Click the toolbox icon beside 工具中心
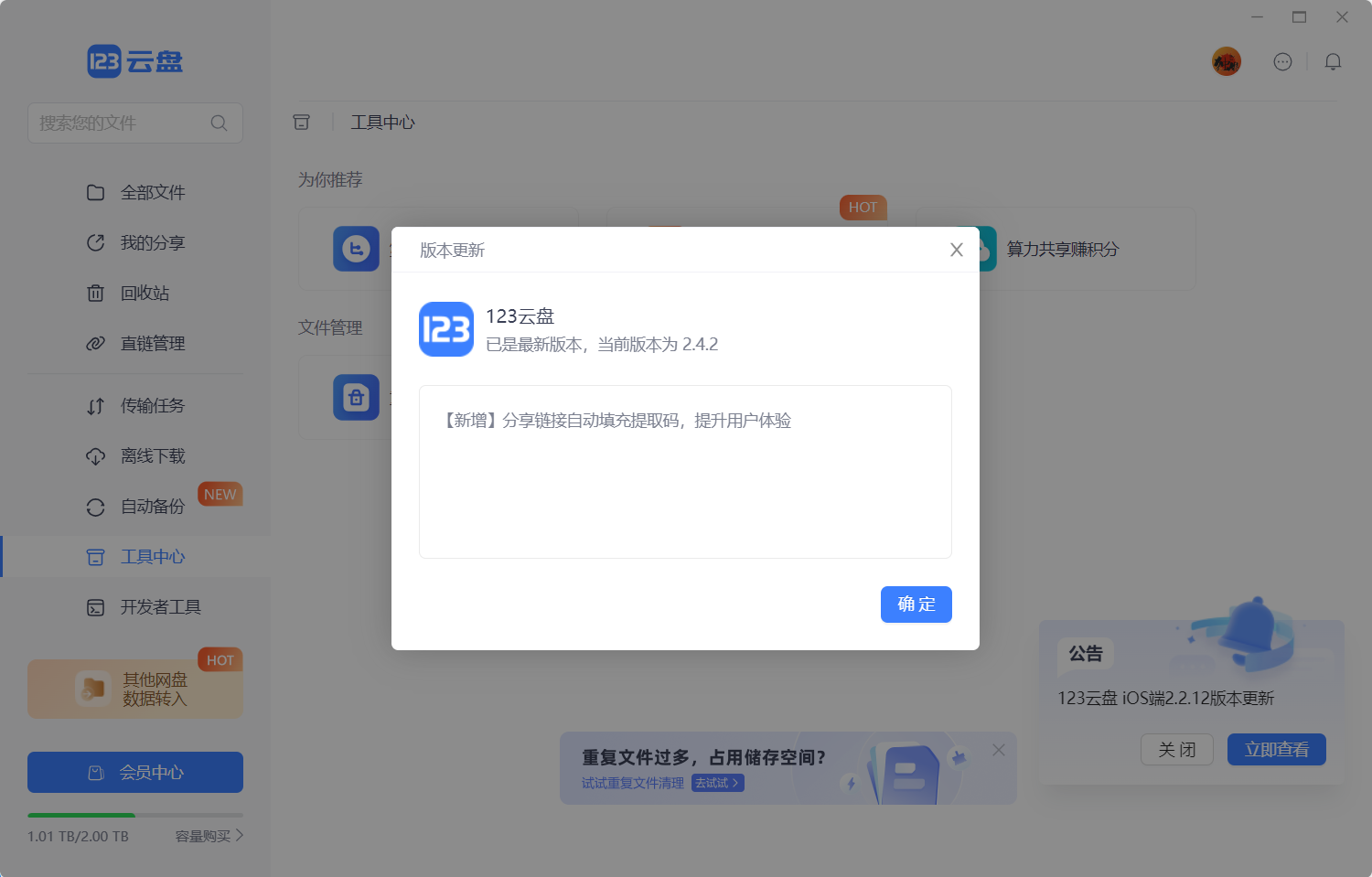 click(x=95, y=557)
